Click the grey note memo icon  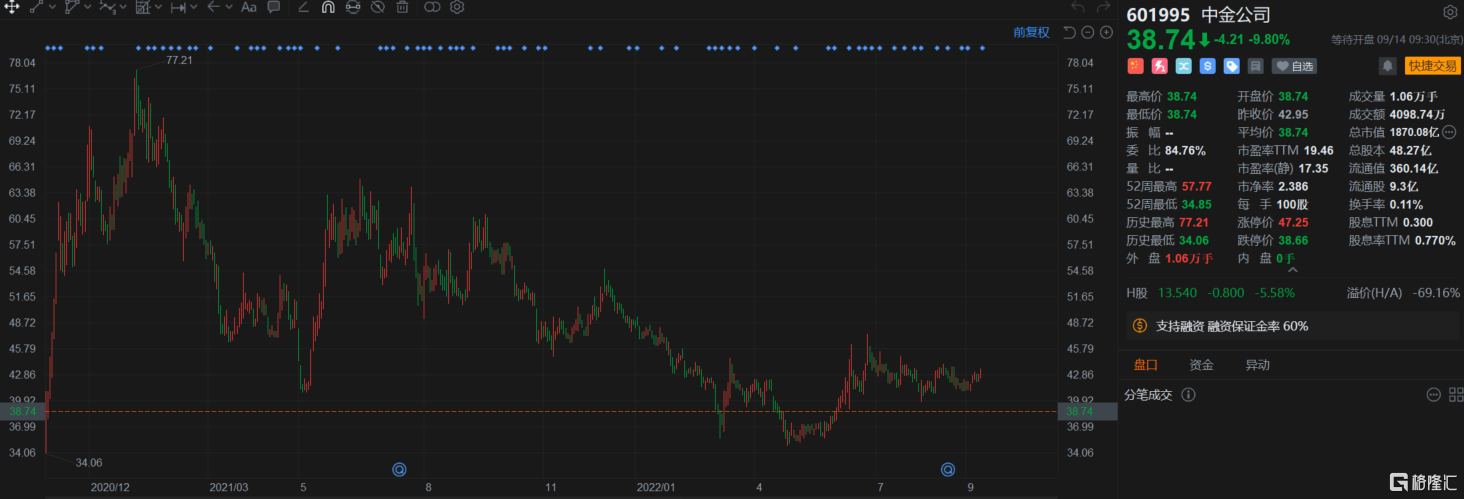coord(1256,66)
